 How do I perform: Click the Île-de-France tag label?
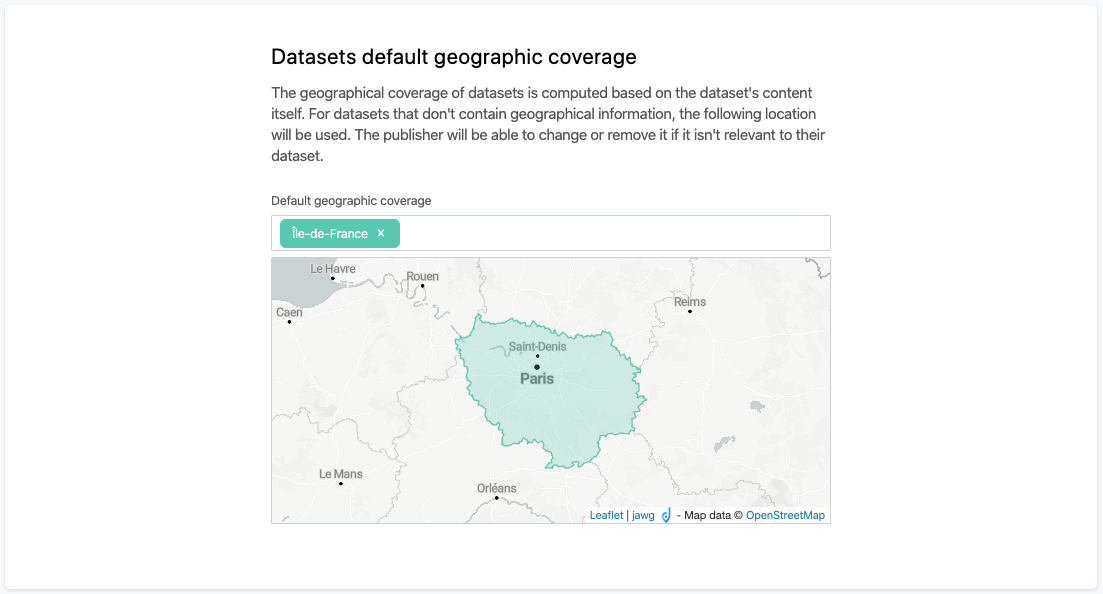[x=329, y=233]
